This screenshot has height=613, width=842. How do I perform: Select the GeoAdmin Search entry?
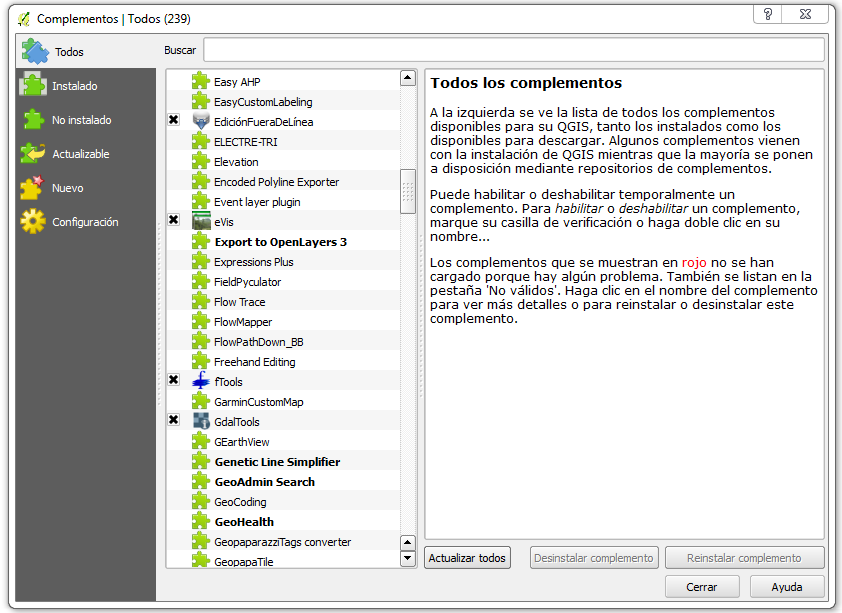pos(265,482)
